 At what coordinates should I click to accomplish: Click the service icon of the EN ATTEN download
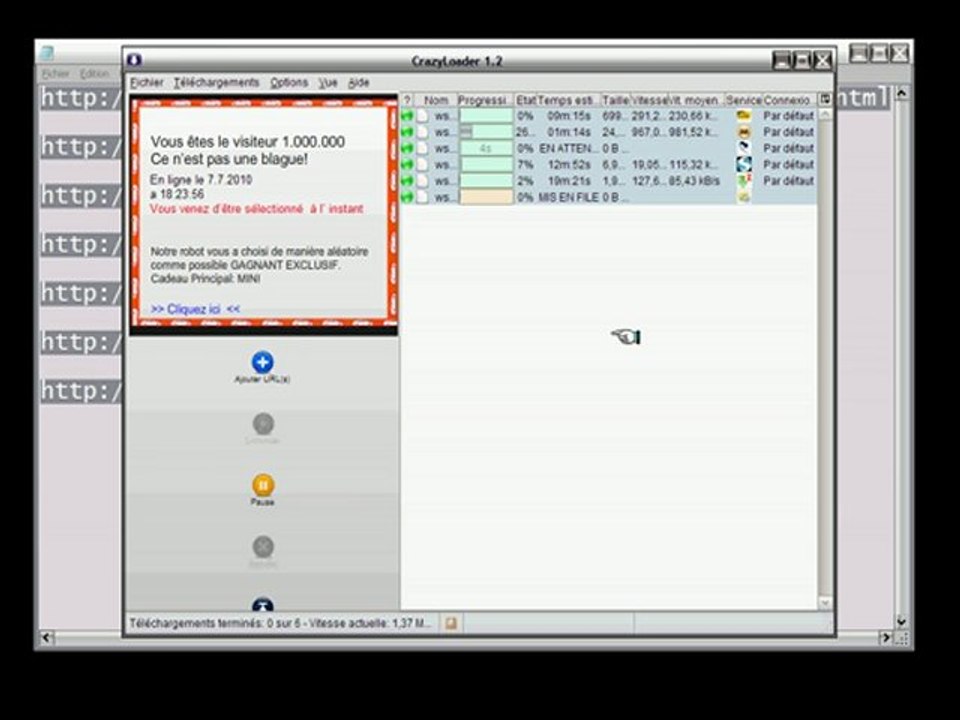(743, 148)
